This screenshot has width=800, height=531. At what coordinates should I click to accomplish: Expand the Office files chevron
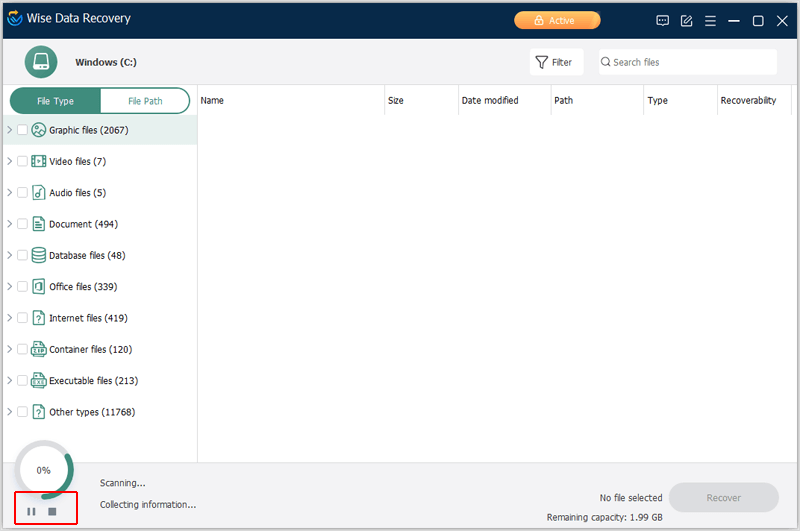tap(9, 287)
